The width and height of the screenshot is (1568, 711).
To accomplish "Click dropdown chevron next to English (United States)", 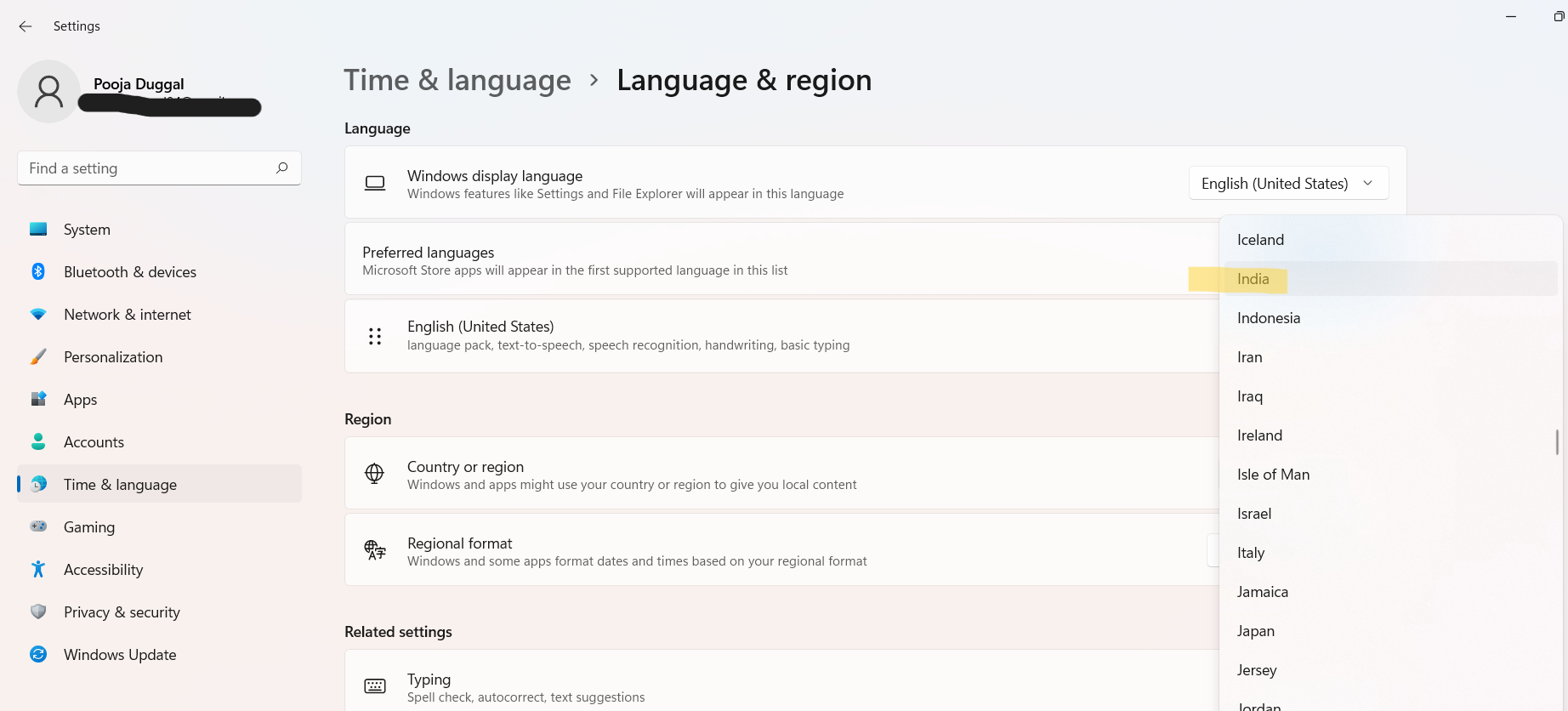I will (1368, 183).
